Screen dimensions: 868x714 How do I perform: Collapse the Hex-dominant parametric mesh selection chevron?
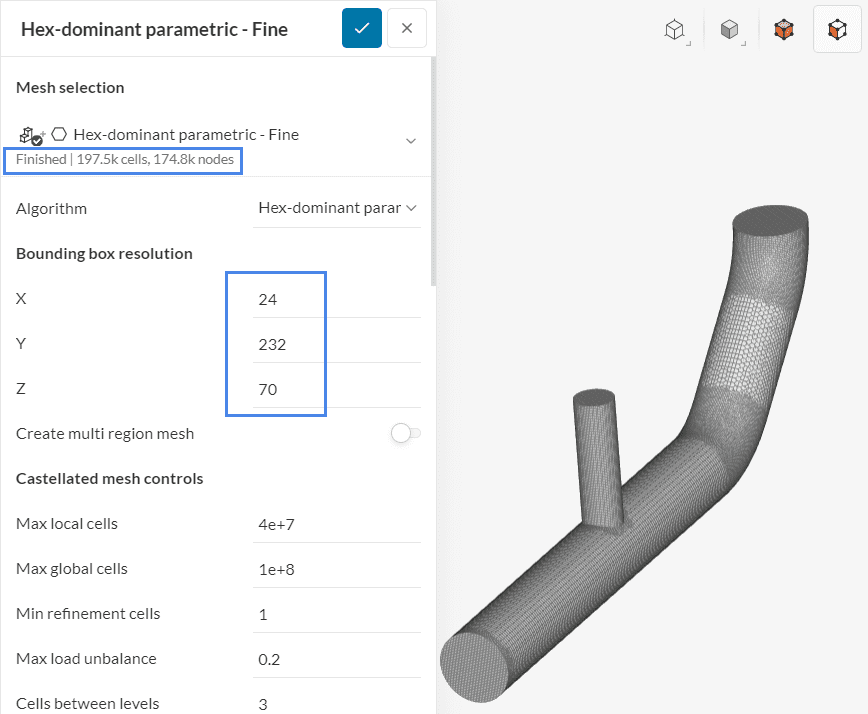click(410, 140)
